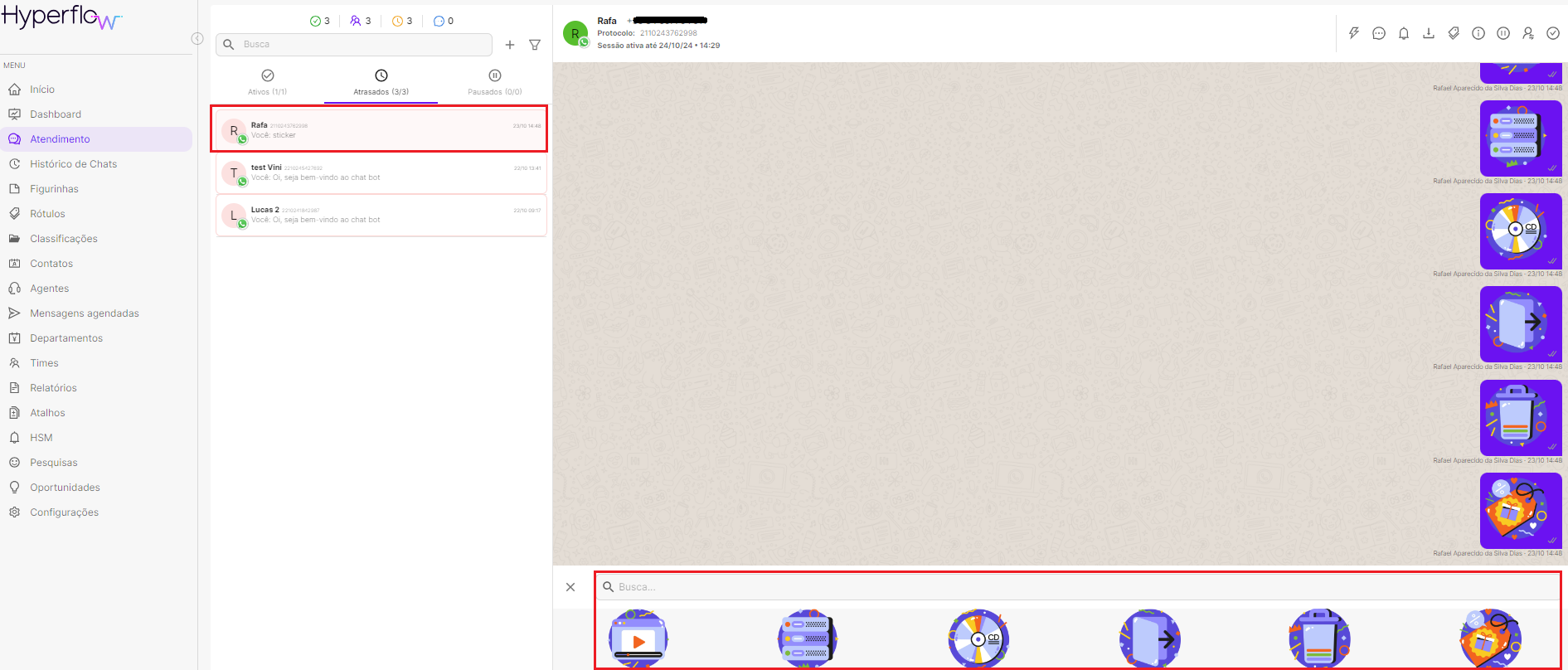
Task: Collapse the left sidebar menu
Action: [x=197, y=38]
